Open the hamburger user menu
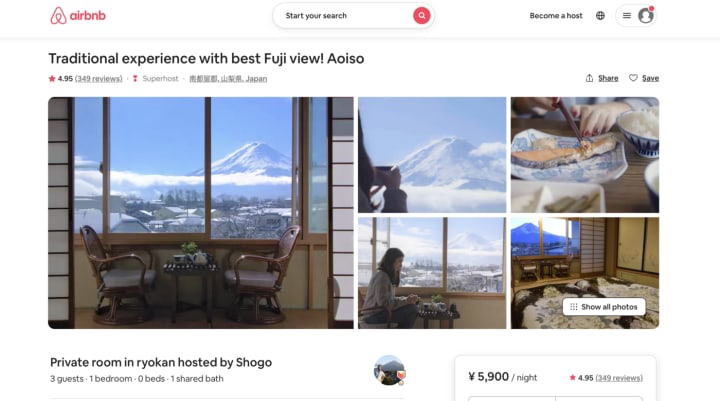720x401 pixels. coord(627,16)
